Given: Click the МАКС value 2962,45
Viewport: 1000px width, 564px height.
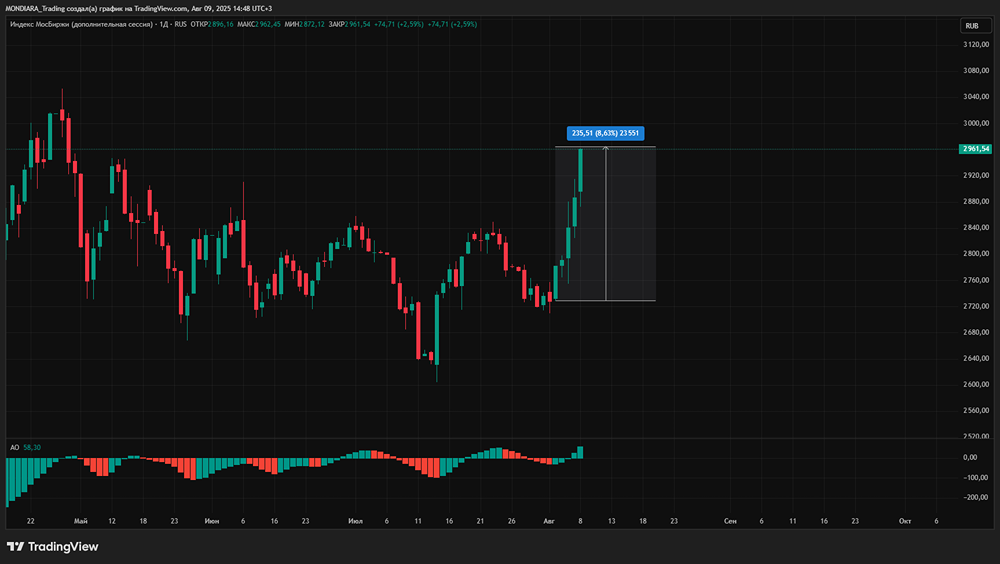Looking at the screenshot, I should click(268, 24).
